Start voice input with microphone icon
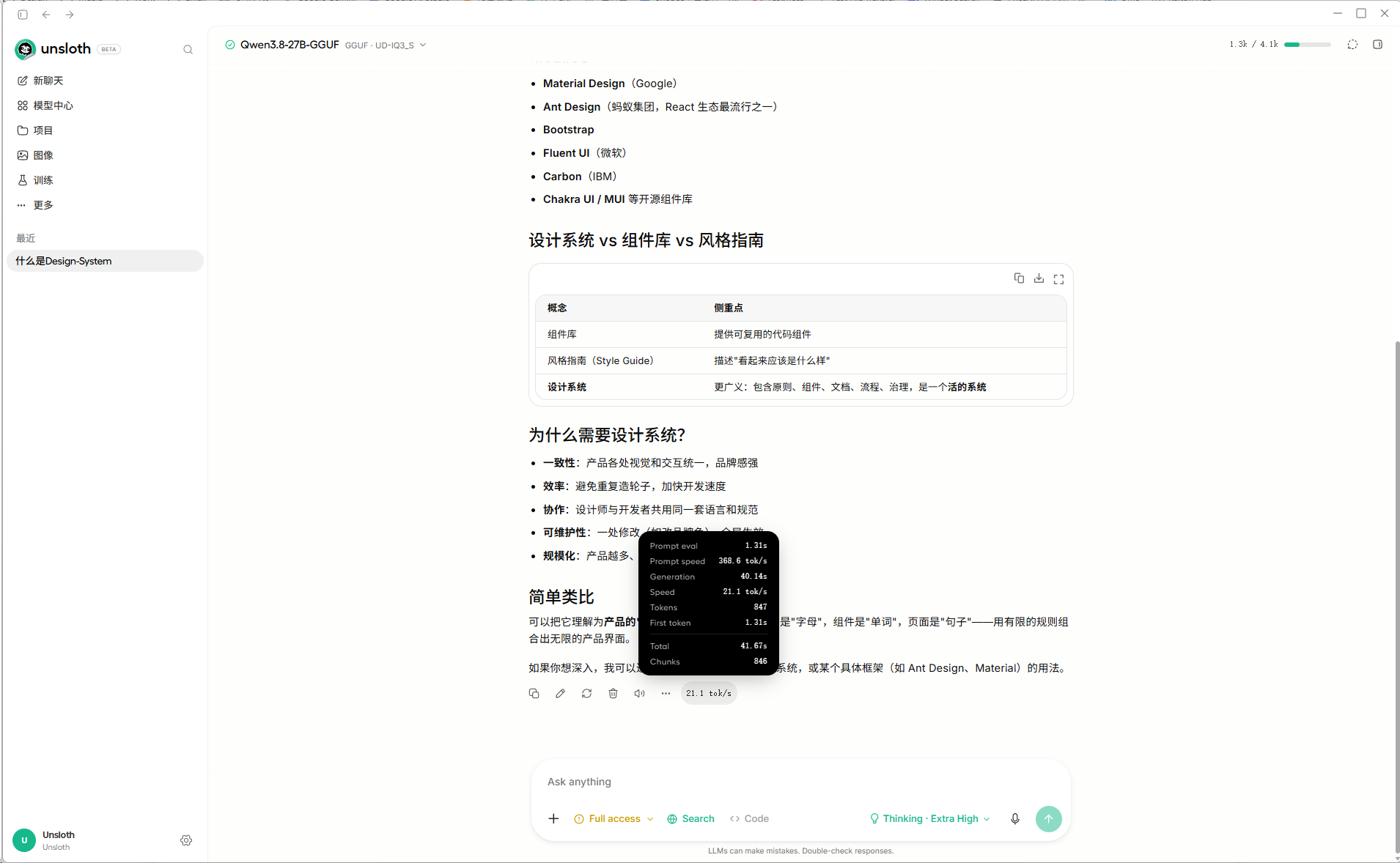This screenshot has height=863, width=1400. click(x=1015, y=818)
